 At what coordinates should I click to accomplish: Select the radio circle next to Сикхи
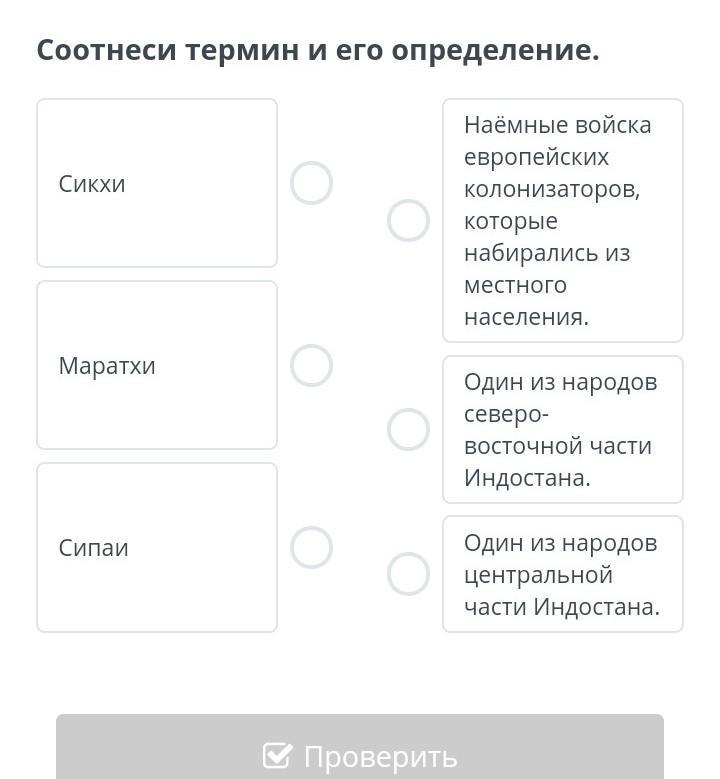311,183
